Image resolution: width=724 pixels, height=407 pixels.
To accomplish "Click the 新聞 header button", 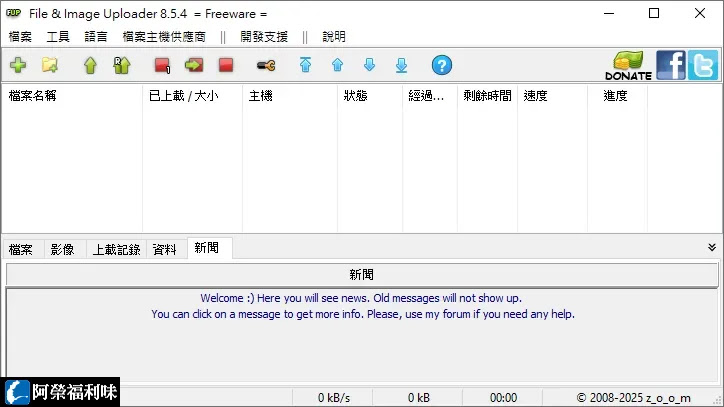I will 362,275.
